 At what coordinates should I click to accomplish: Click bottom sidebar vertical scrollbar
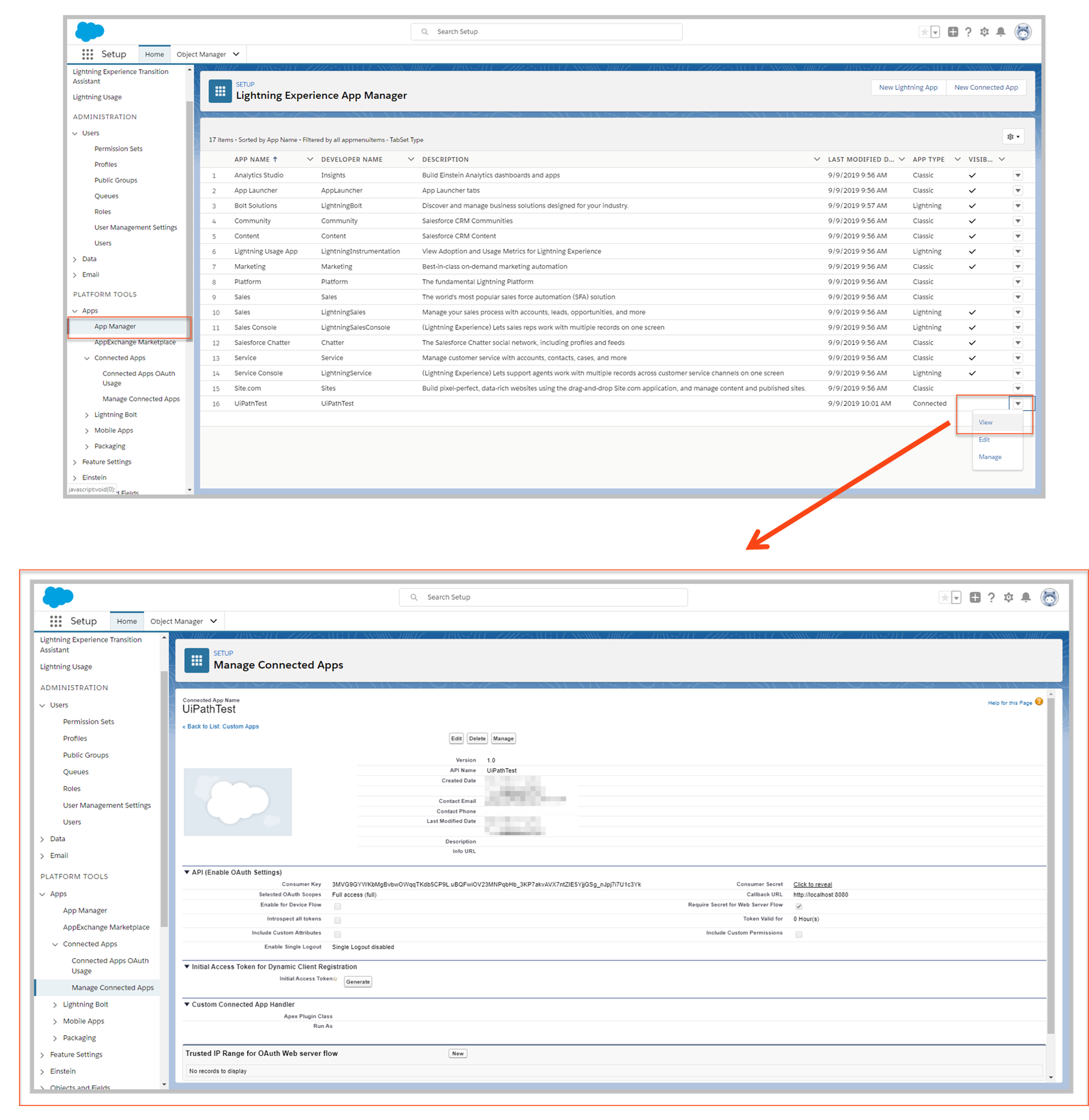(164, 798)
